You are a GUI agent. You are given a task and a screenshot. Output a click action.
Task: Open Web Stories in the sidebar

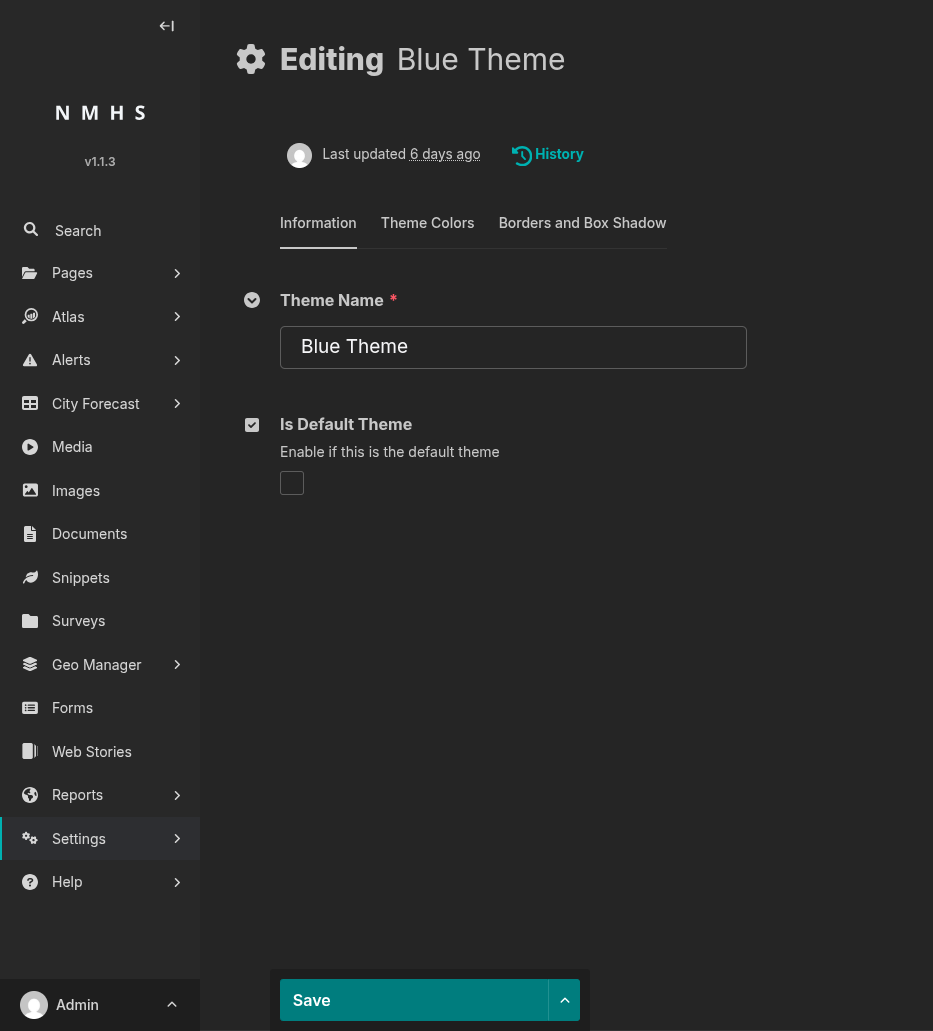click(100, 751)
